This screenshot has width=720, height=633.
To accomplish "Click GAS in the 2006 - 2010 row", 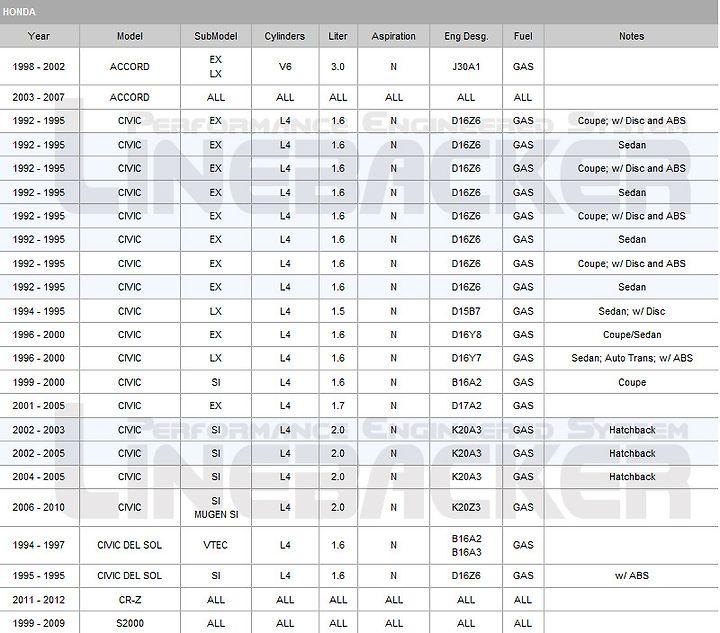I will point(523,508).
